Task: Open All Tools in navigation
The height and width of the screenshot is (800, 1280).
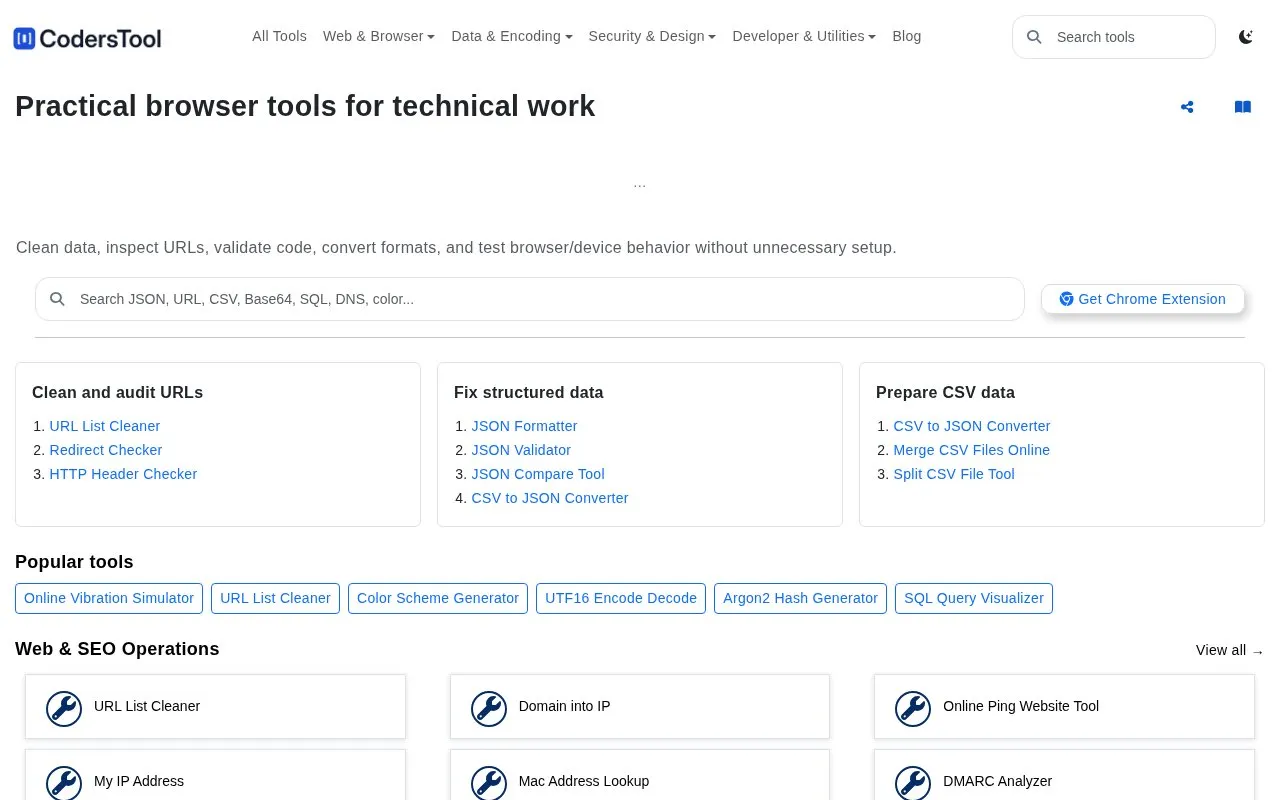Action: [279, 36]
